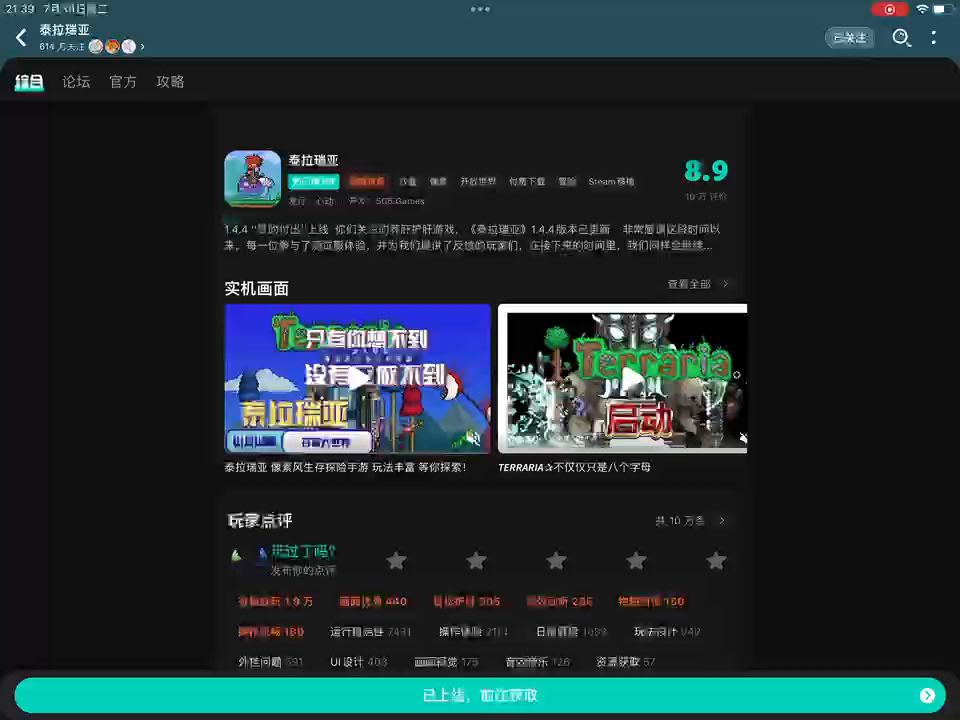This screenshot has width=960, height=720.
Task: Filter reviews by red tag 440
Action: [x=372, y=601]
